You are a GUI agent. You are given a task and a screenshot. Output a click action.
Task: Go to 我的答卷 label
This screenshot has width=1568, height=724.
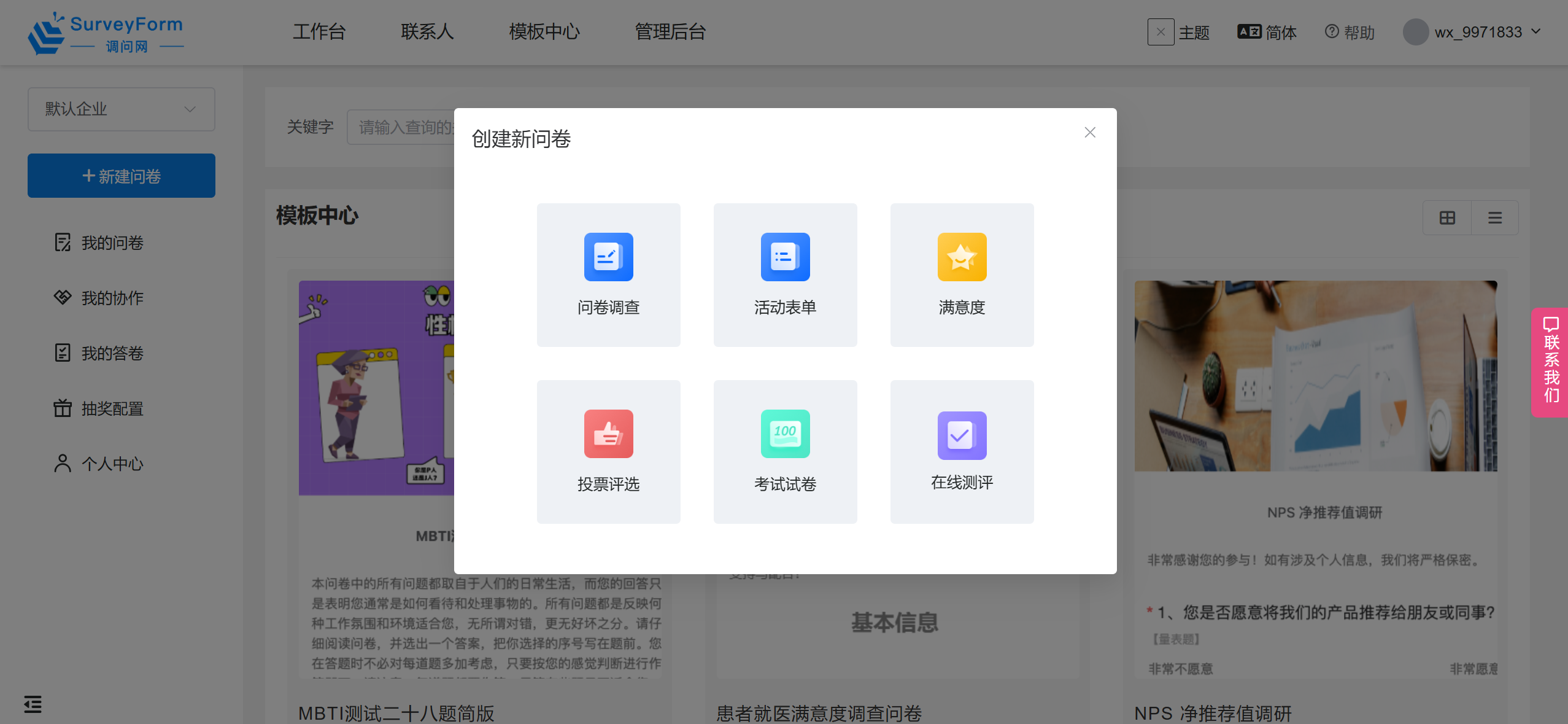click(x=112, y=354)
